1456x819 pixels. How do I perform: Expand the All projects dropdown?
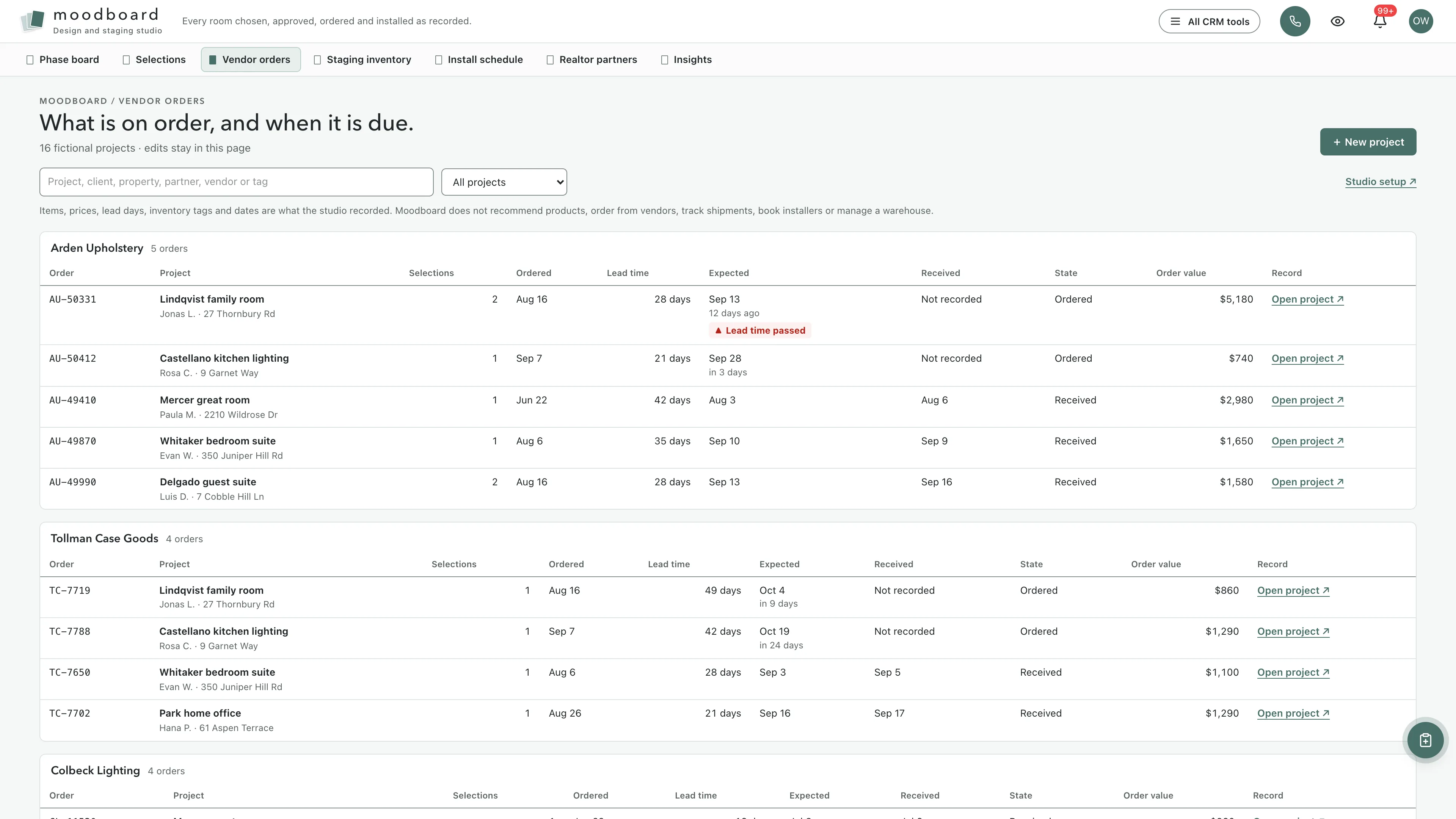[x=504, y=182]
